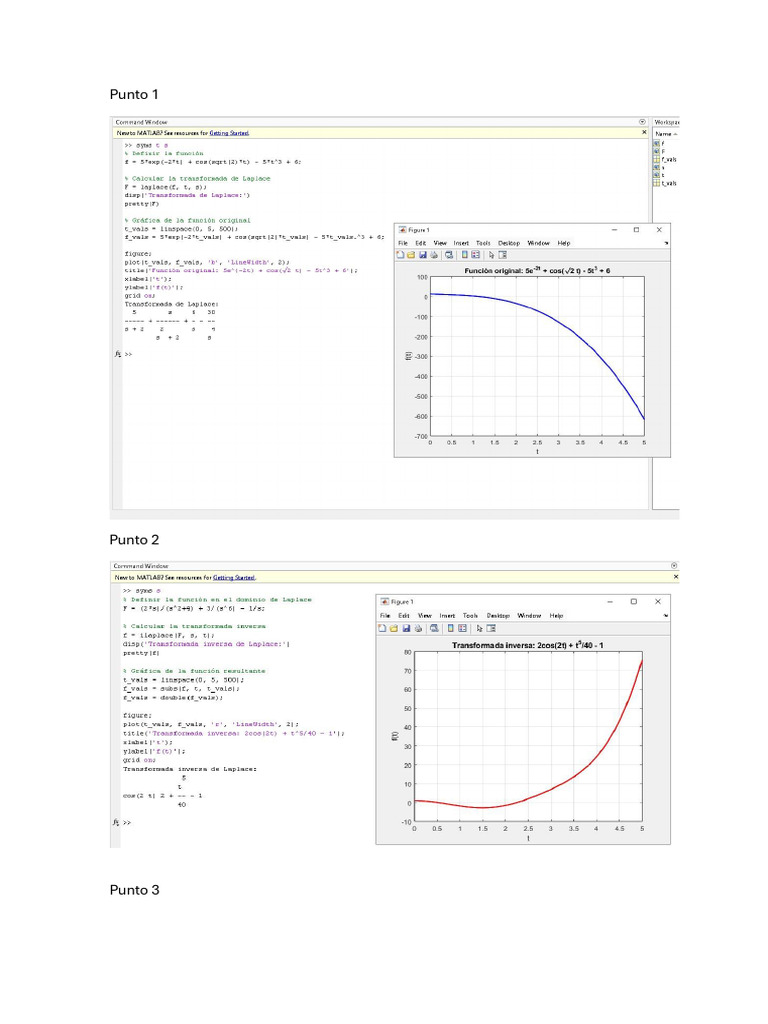Click 'Command Window' title in Punto 1
The width and height of the screenshot is (768, 1024).
pos(141,122)
